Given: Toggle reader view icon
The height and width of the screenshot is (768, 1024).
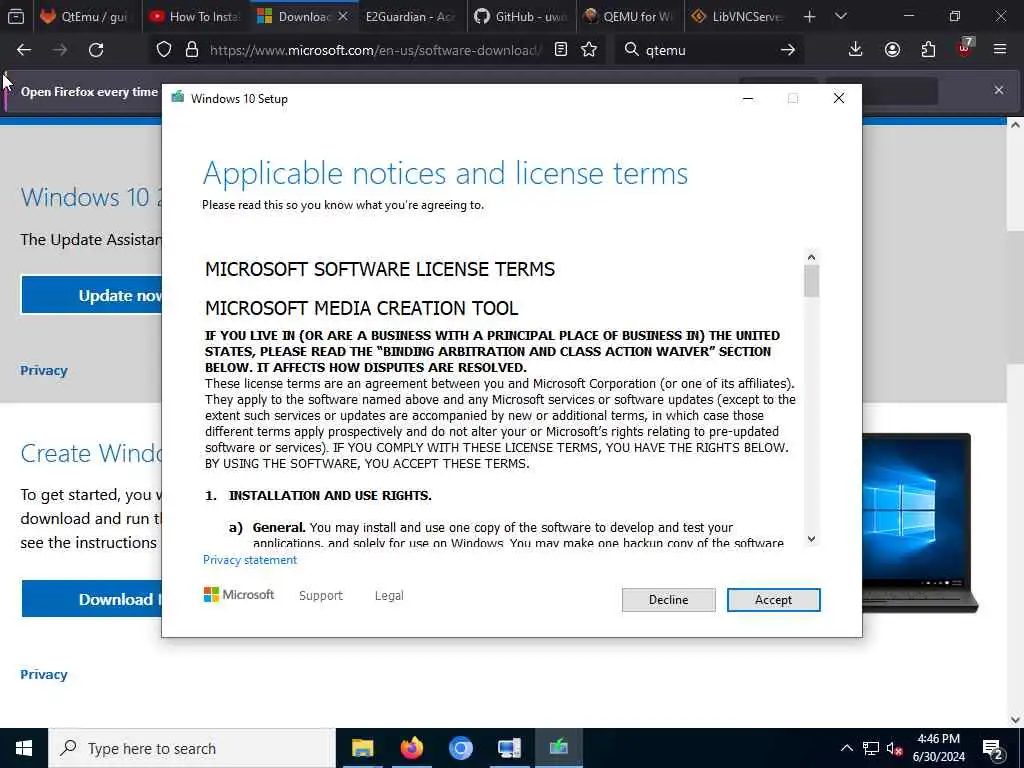Looking at the screenshot, I should point(560,50).
